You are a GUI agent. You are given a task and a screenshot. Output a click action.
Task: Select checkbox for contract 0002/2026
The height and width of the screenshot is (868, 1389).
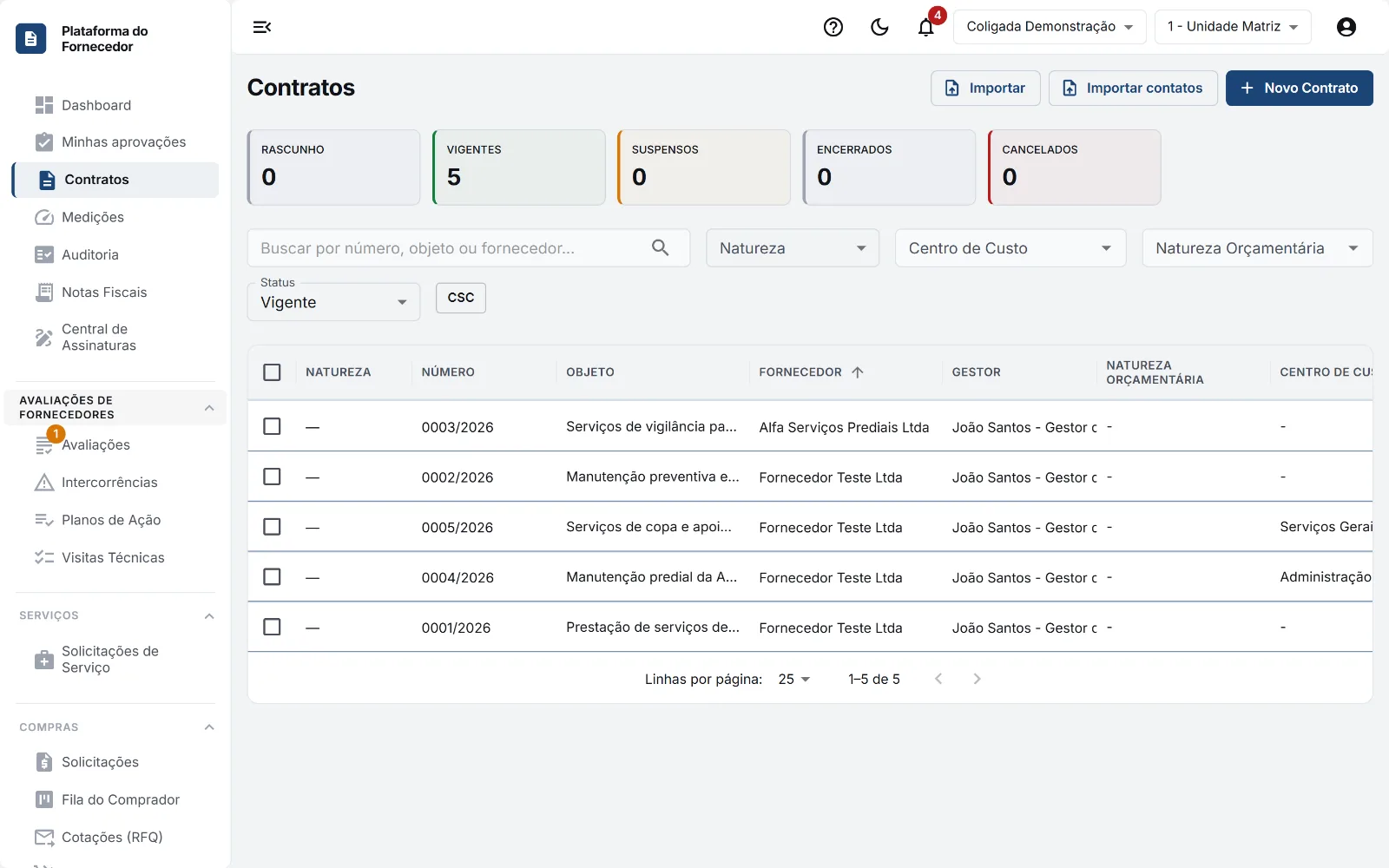(x=272, y=477)
